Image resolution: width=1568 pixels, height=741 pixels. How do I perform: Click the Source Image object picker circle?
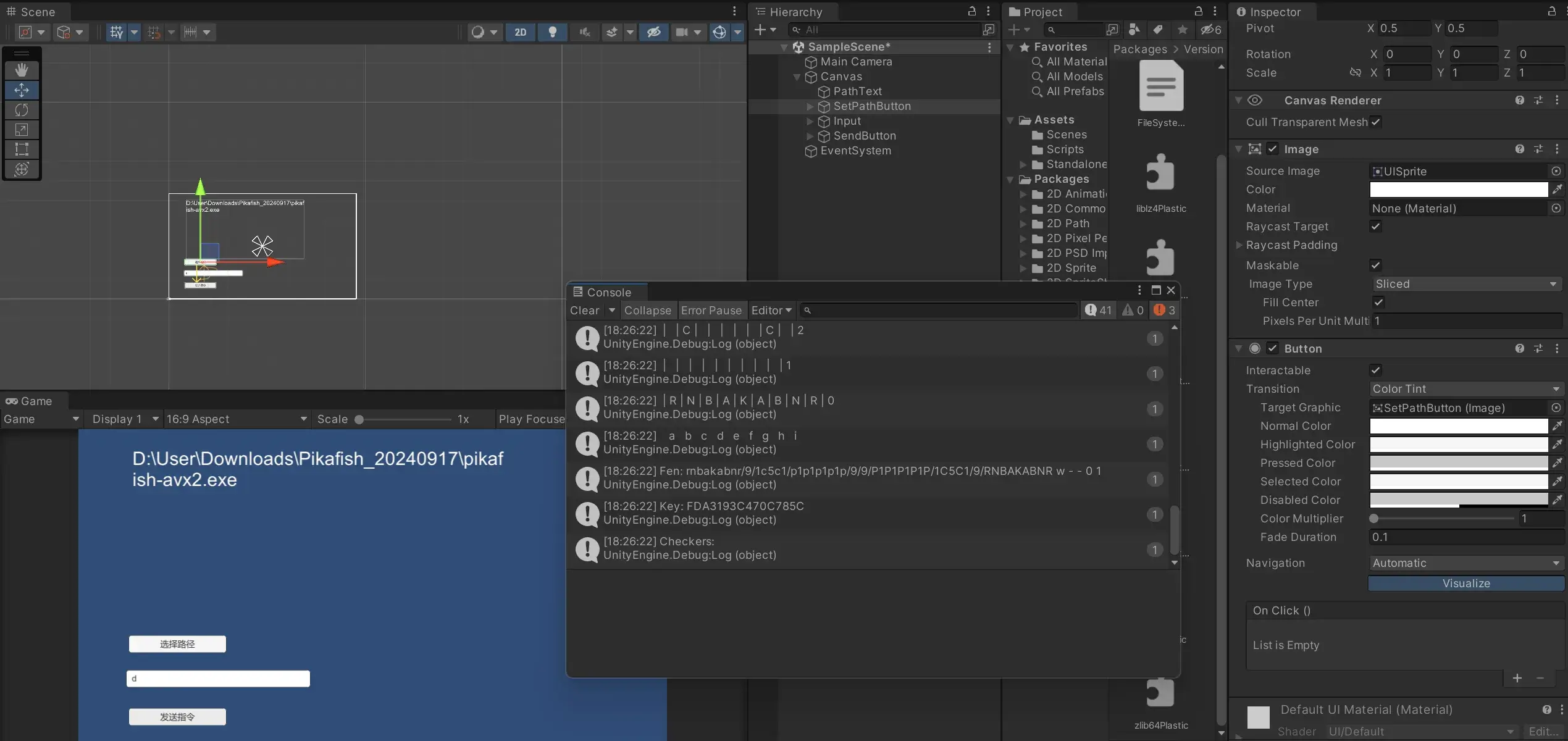point(1556,171)
